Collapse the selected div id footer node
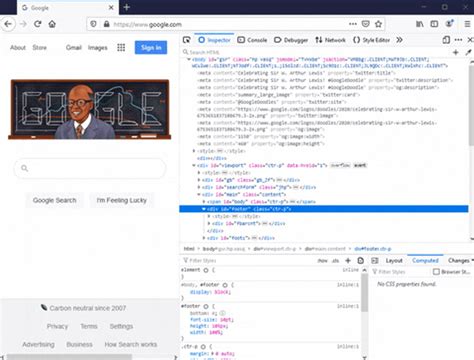The image size is (474, 360). point(204,209)
